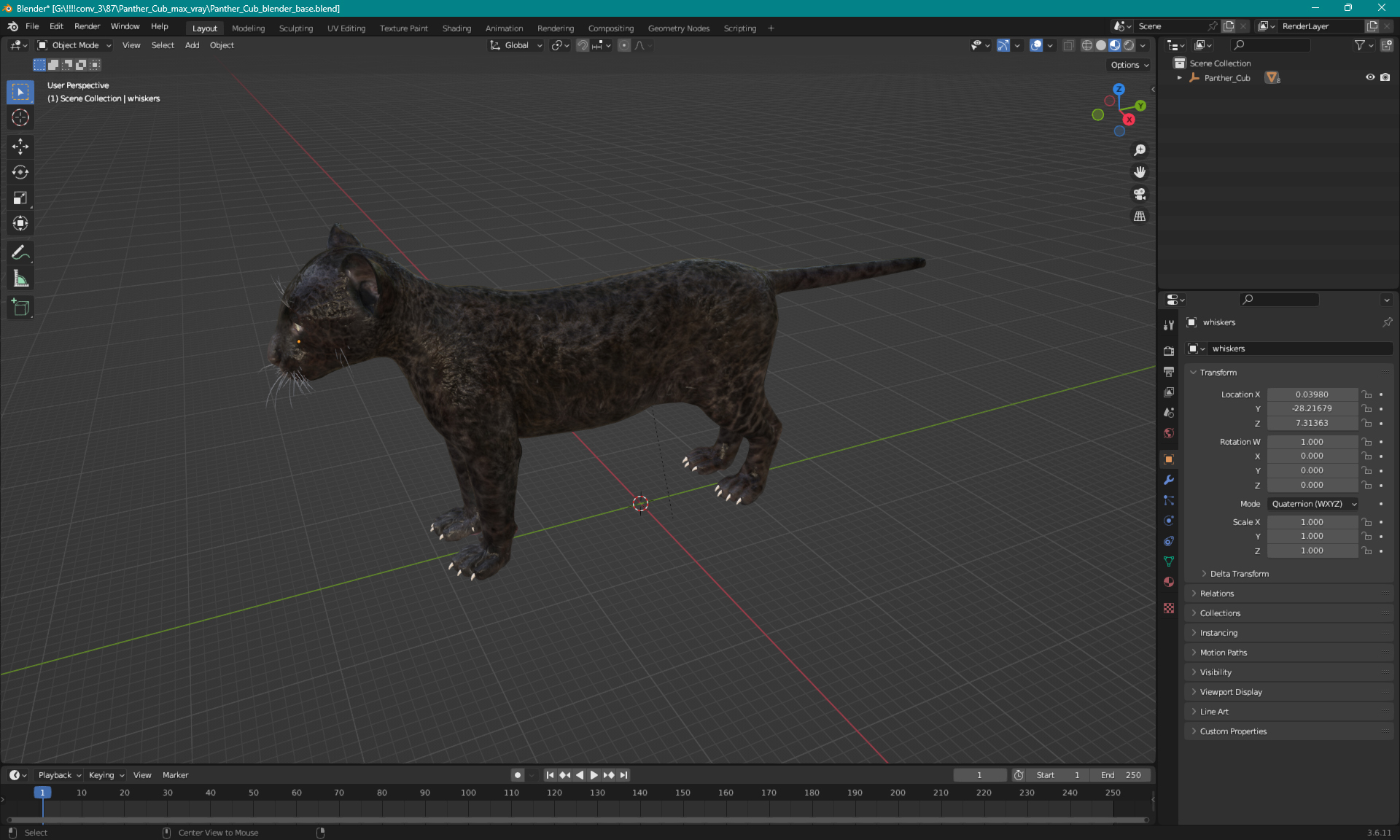Choose the Rotate tool
The width and height of the screenshot is (1400, 840).
20,172
